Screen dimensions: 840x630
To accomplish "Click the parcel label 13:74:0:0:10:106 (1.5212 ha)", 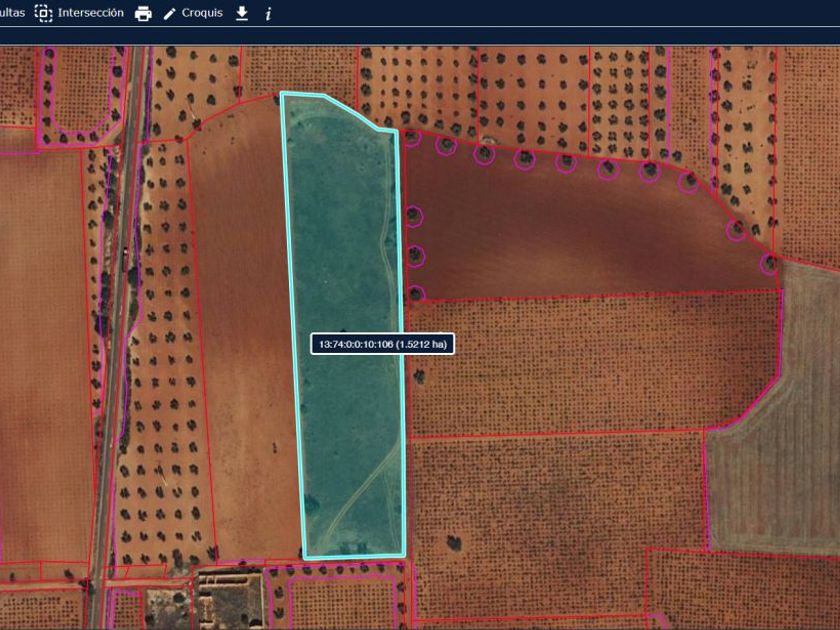I will tap(382, 344).
